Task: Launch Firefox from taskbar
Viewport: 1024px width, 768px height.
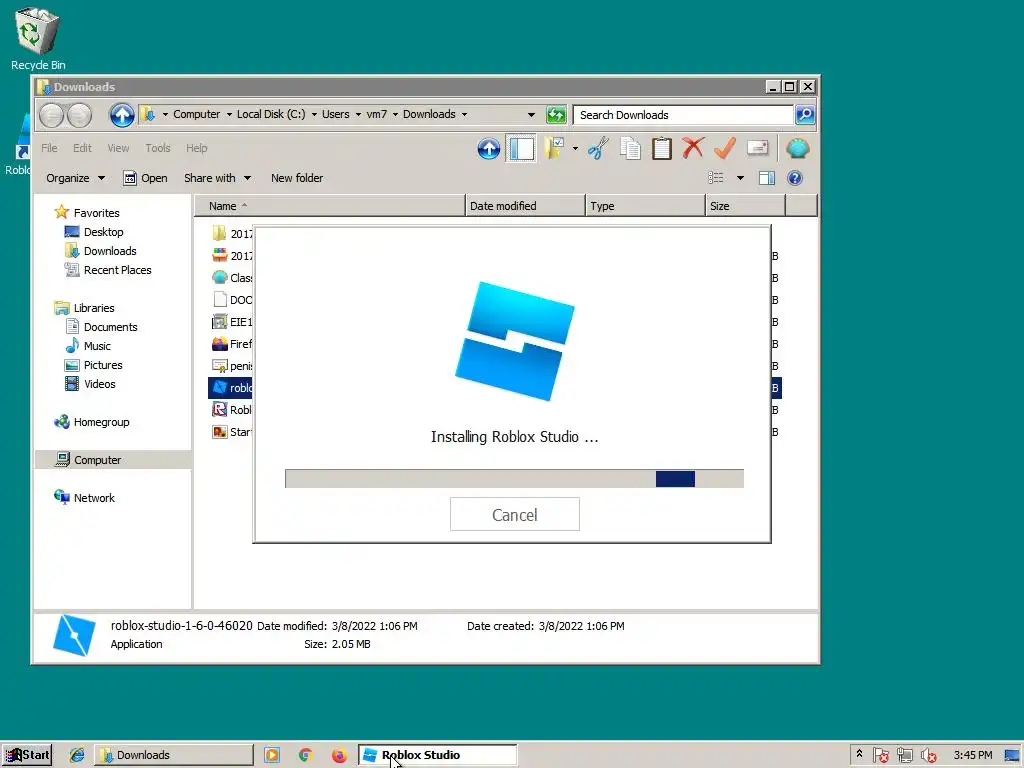Action: point(339,755)
